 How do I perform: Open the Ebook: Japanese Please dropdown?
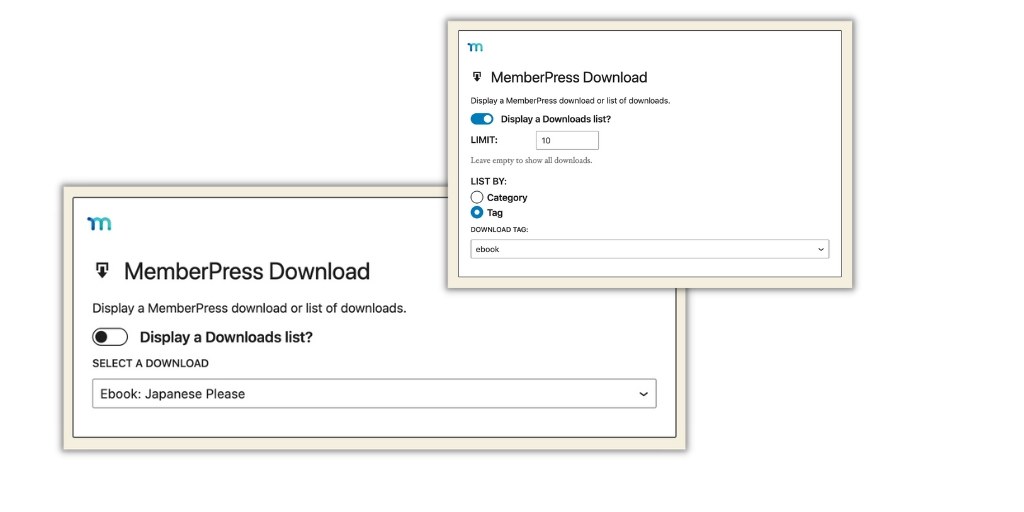point(373,394)
